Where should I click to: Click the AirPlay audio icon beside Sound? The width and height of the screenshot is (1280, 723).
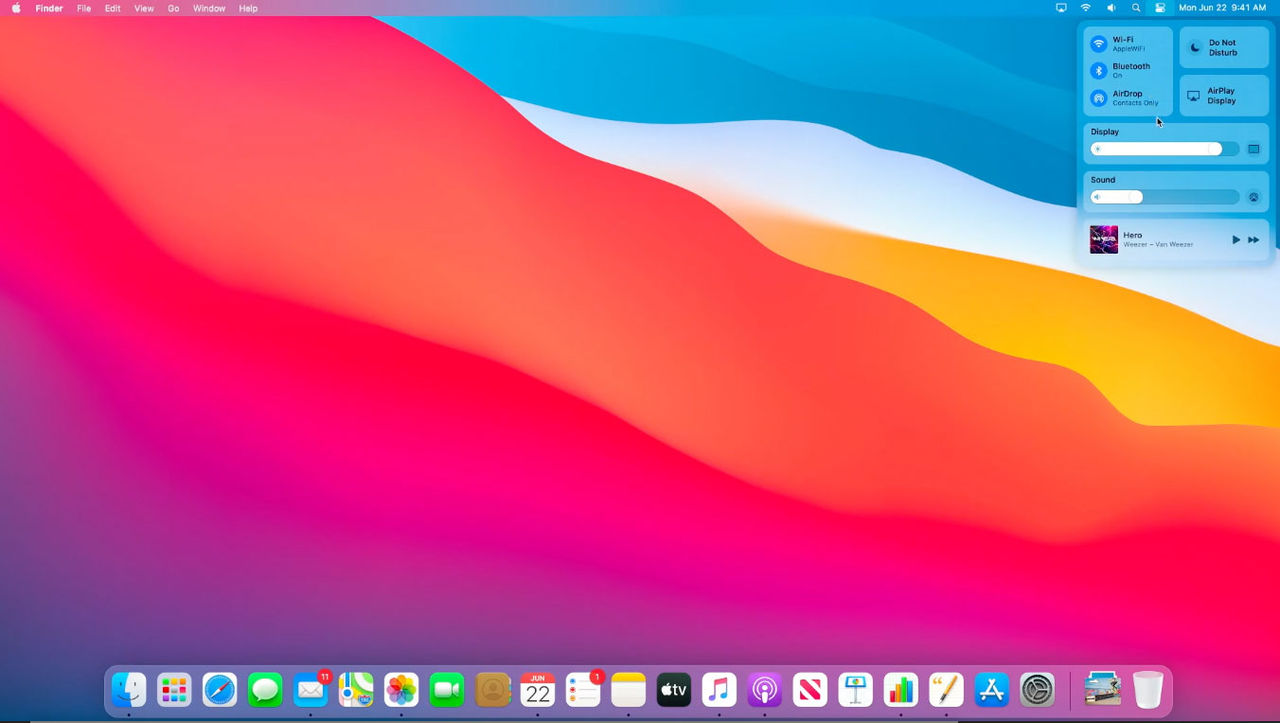1254,197
